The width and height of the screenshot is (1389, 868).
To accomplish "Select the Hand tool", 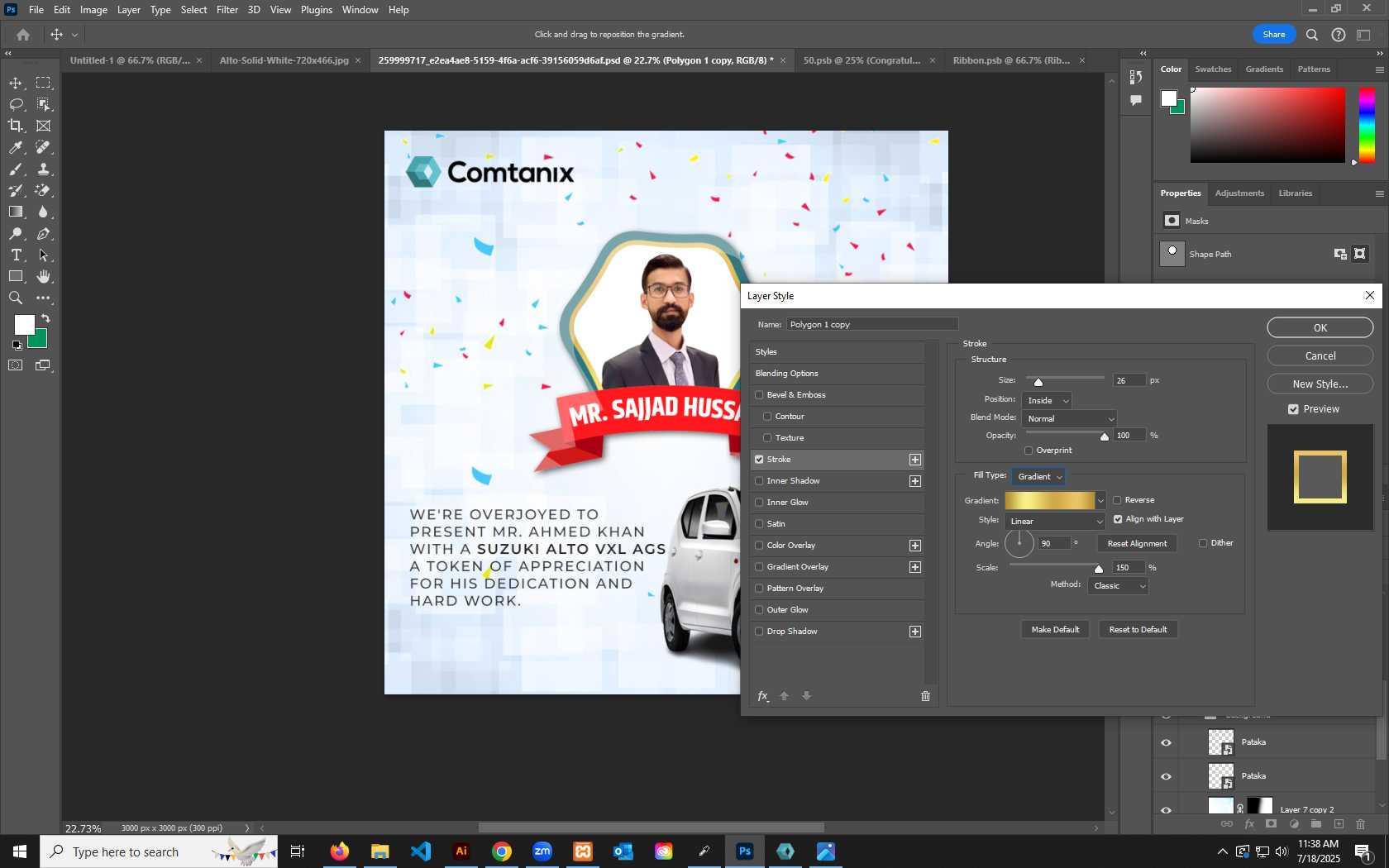I will click(43, 276).
